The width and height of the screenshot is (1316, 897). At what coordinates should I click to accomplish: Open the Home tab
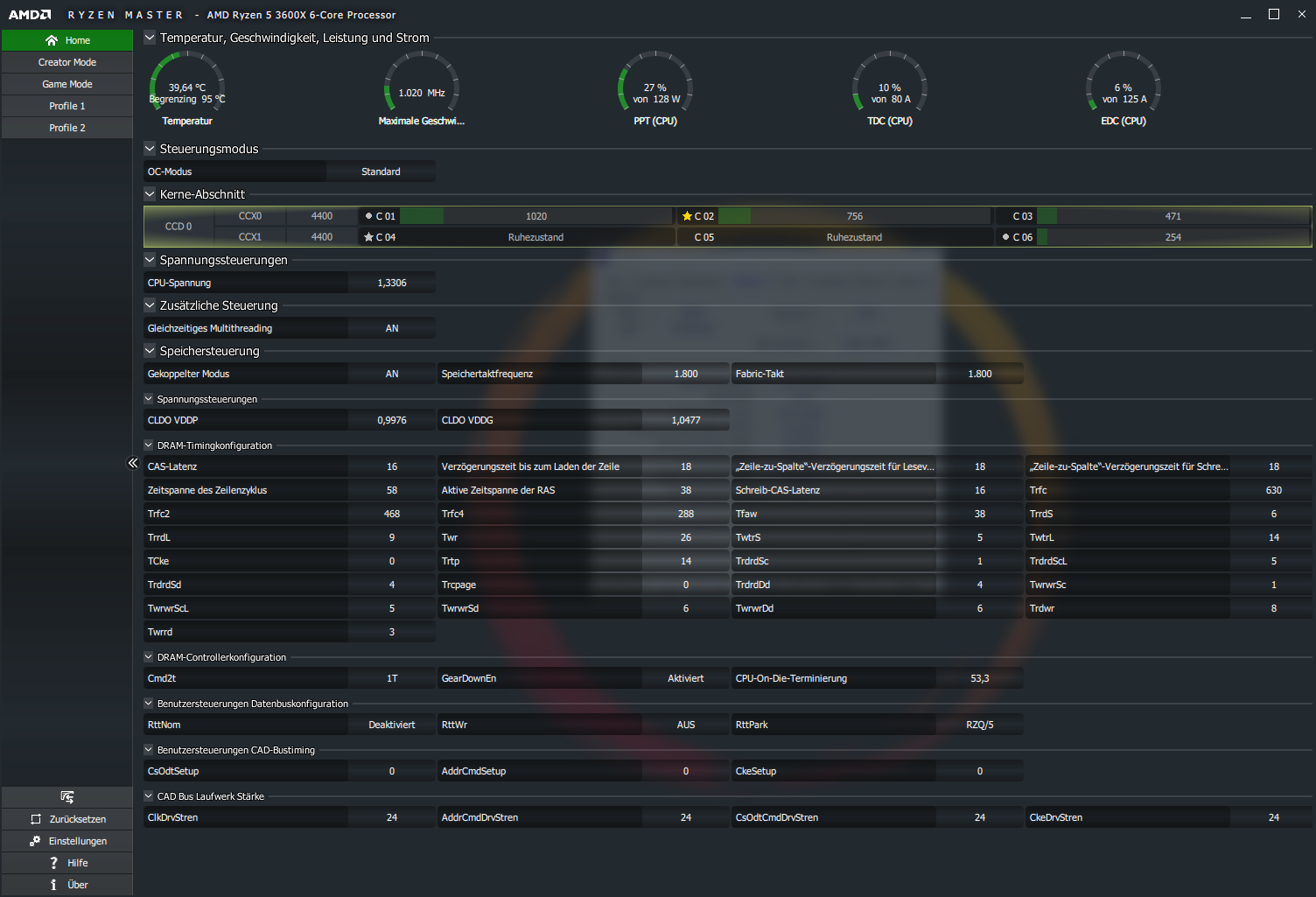(x=67, y=40)
